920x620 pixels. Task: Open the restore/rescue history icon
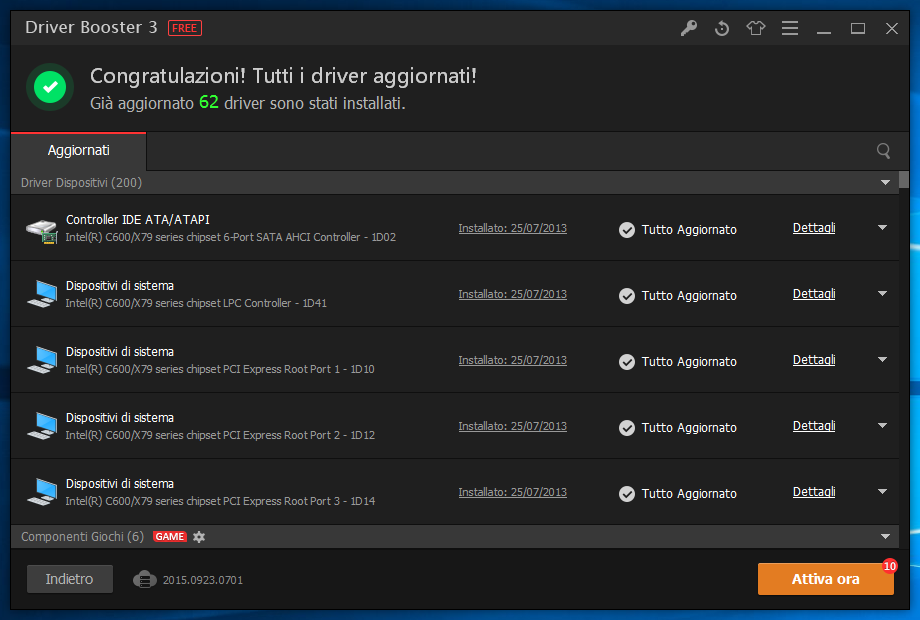click(722, 28)
